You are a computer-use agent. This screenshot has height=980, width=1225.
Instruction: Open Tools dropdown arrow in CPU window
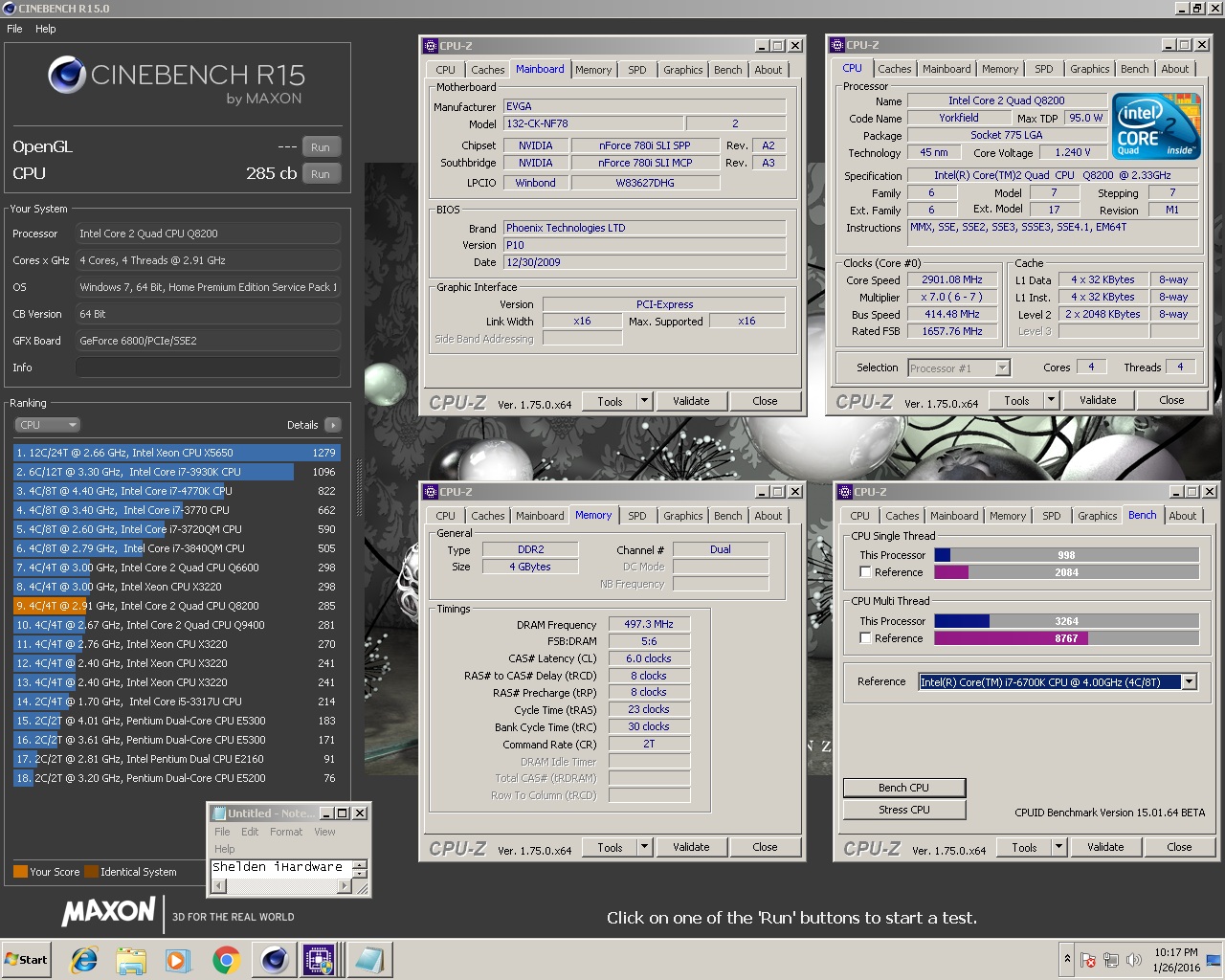(1051, 400)
